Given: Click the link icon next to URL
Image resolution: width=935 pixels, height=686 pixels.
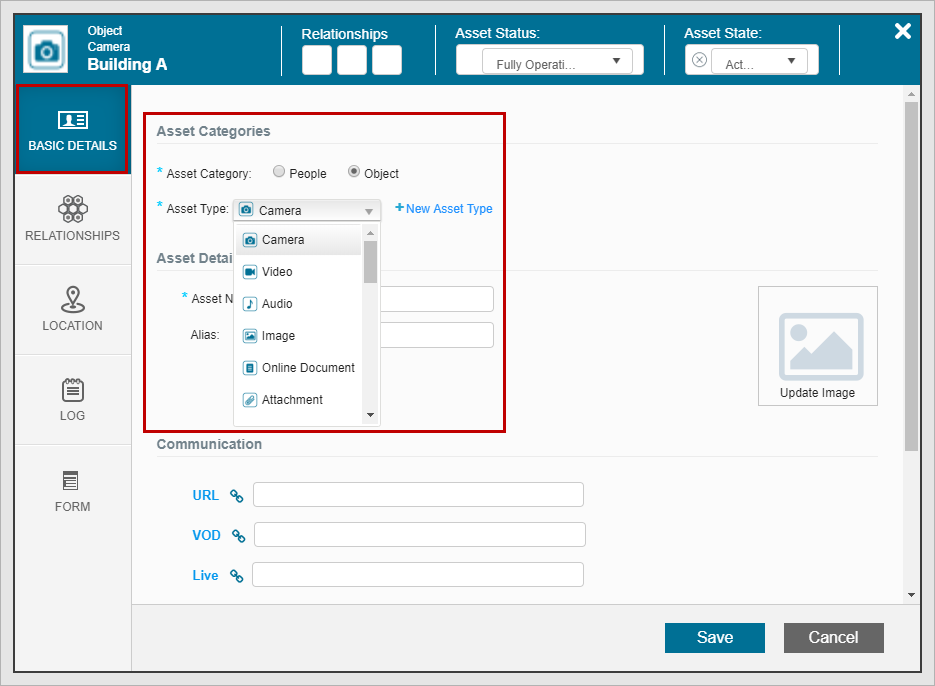Looking at the screenshot, I should (237, 495).
